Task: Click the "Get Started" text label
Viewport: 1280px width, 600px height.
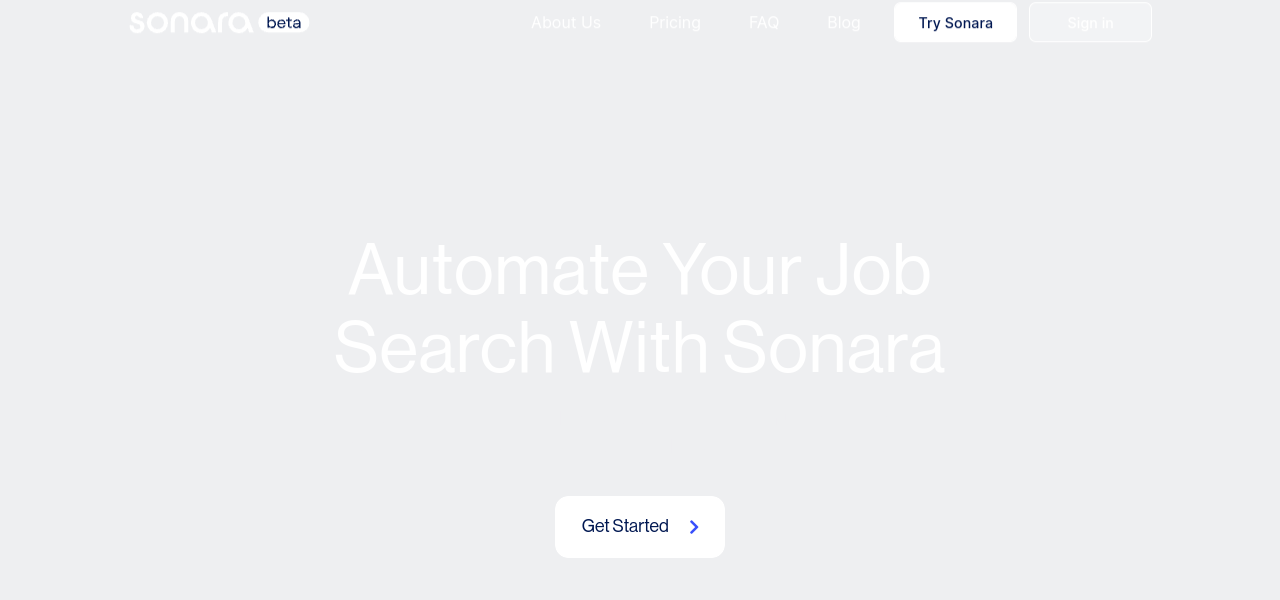Action: pos(625,526)
